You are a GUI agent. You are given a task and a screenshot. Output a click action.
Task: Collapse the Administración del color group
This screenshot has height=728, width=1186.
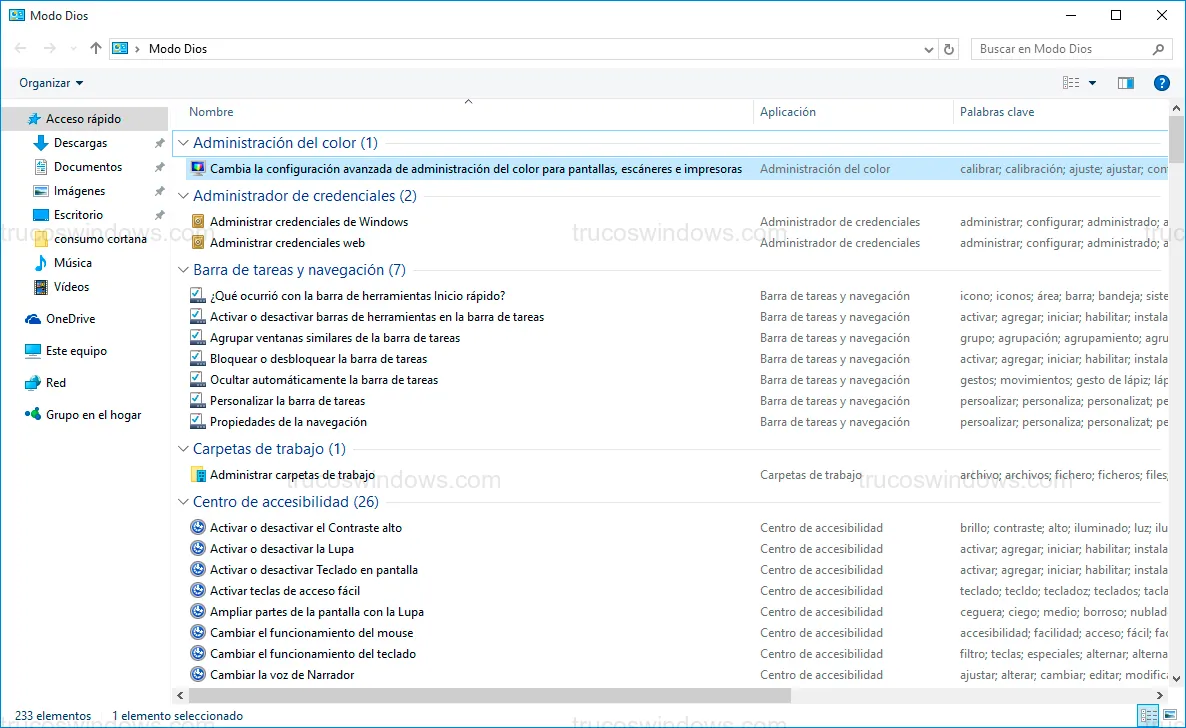[x=183, y=144]
